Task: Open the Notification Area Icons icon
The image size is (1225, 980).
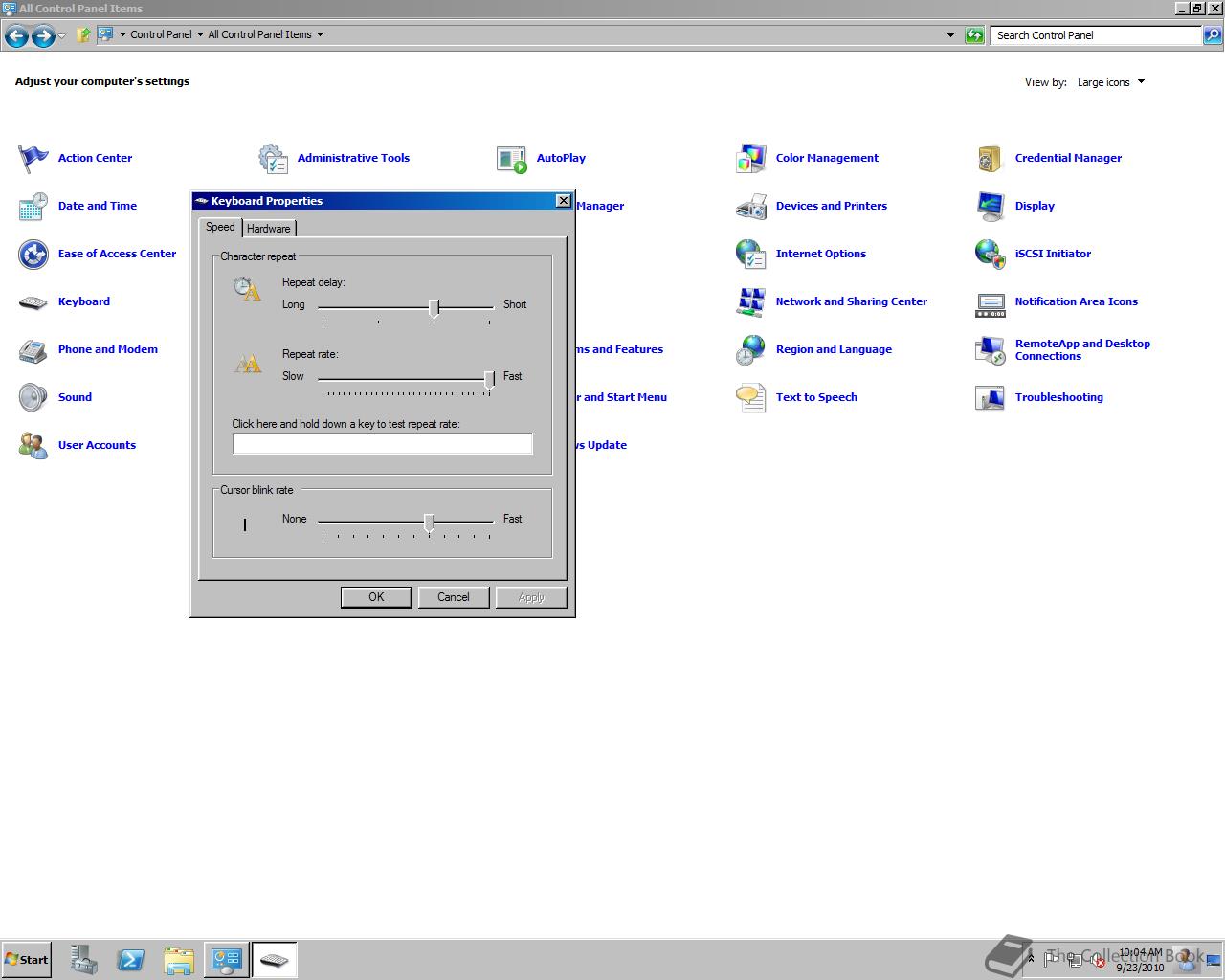Action: click(991, 303)
